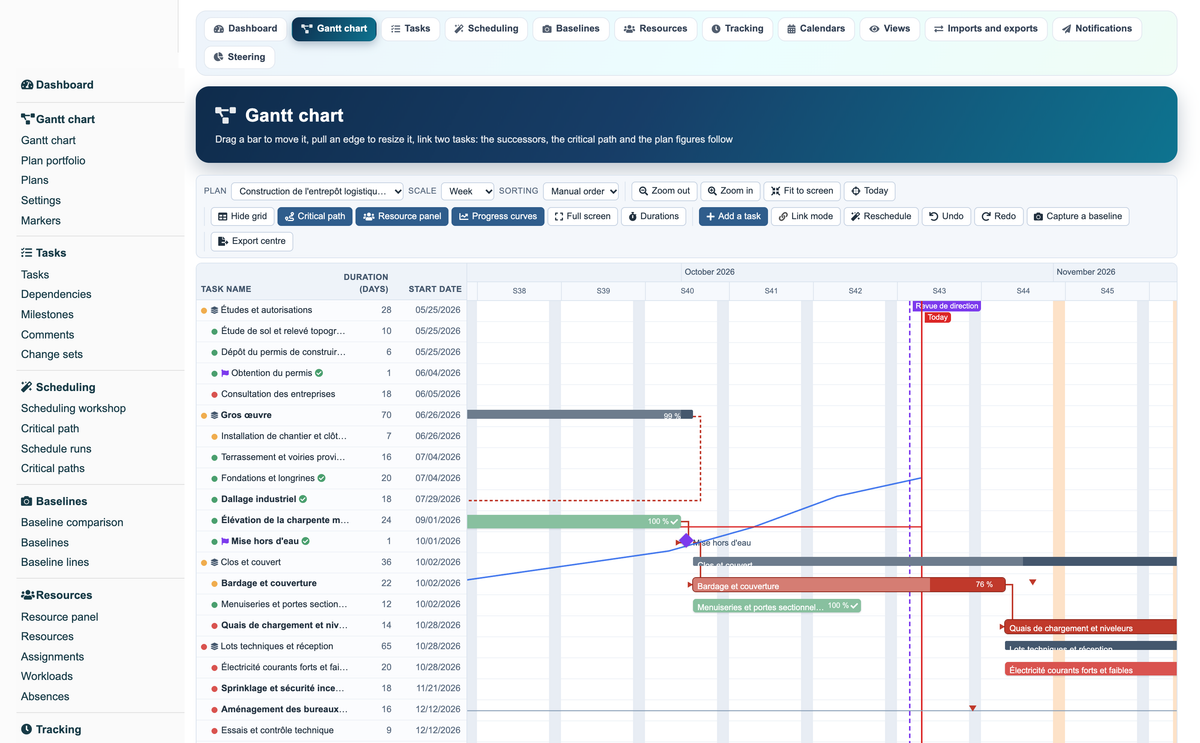Click the Reschedule button
The width and height of the screenshot is (1200, 743).
881,216
